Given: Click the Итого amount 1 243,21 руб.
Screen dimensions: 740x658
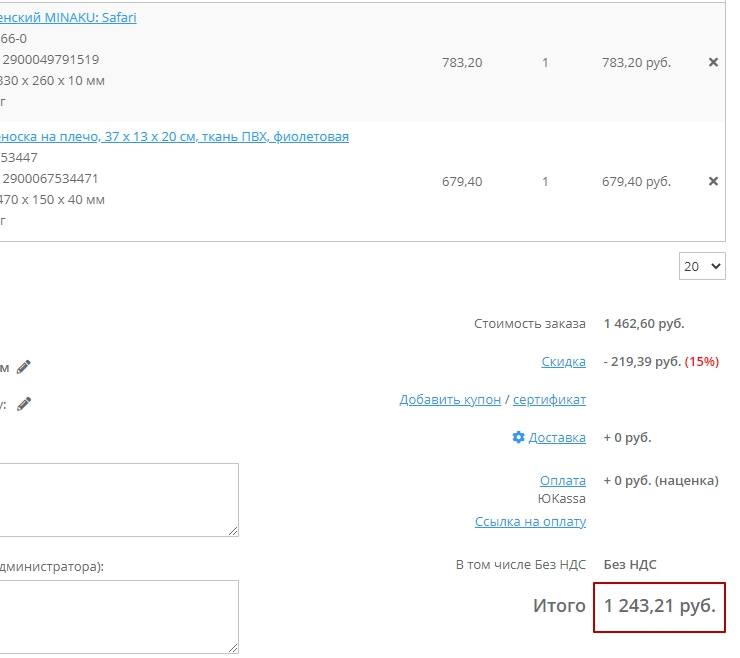Looking at the screenshot, I should coord(659,606).
